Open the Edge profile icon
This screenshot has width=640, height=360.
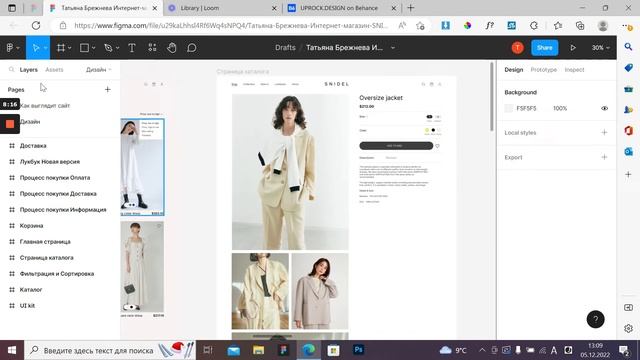603,25
